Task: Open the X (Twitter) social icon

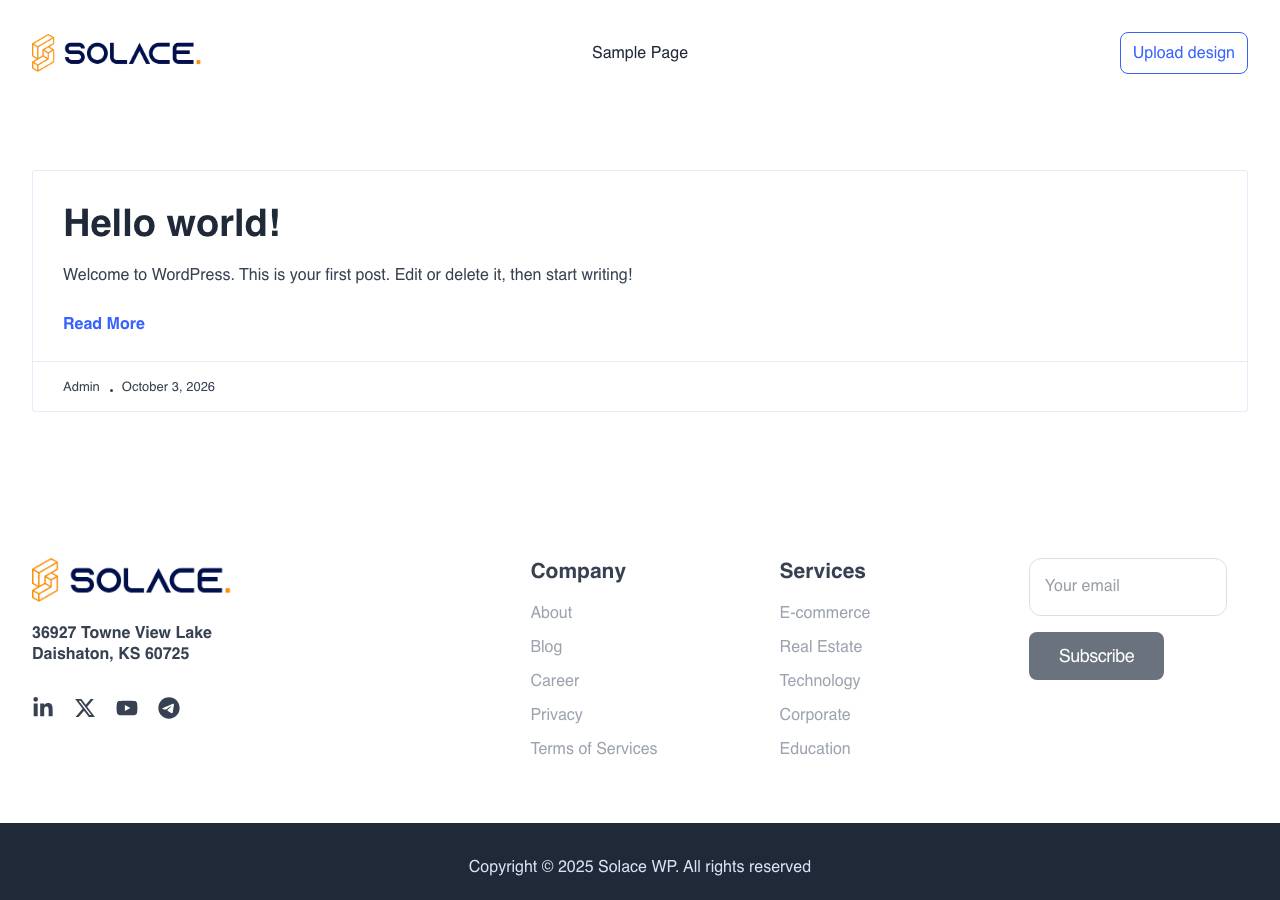Action: [85, 708]
